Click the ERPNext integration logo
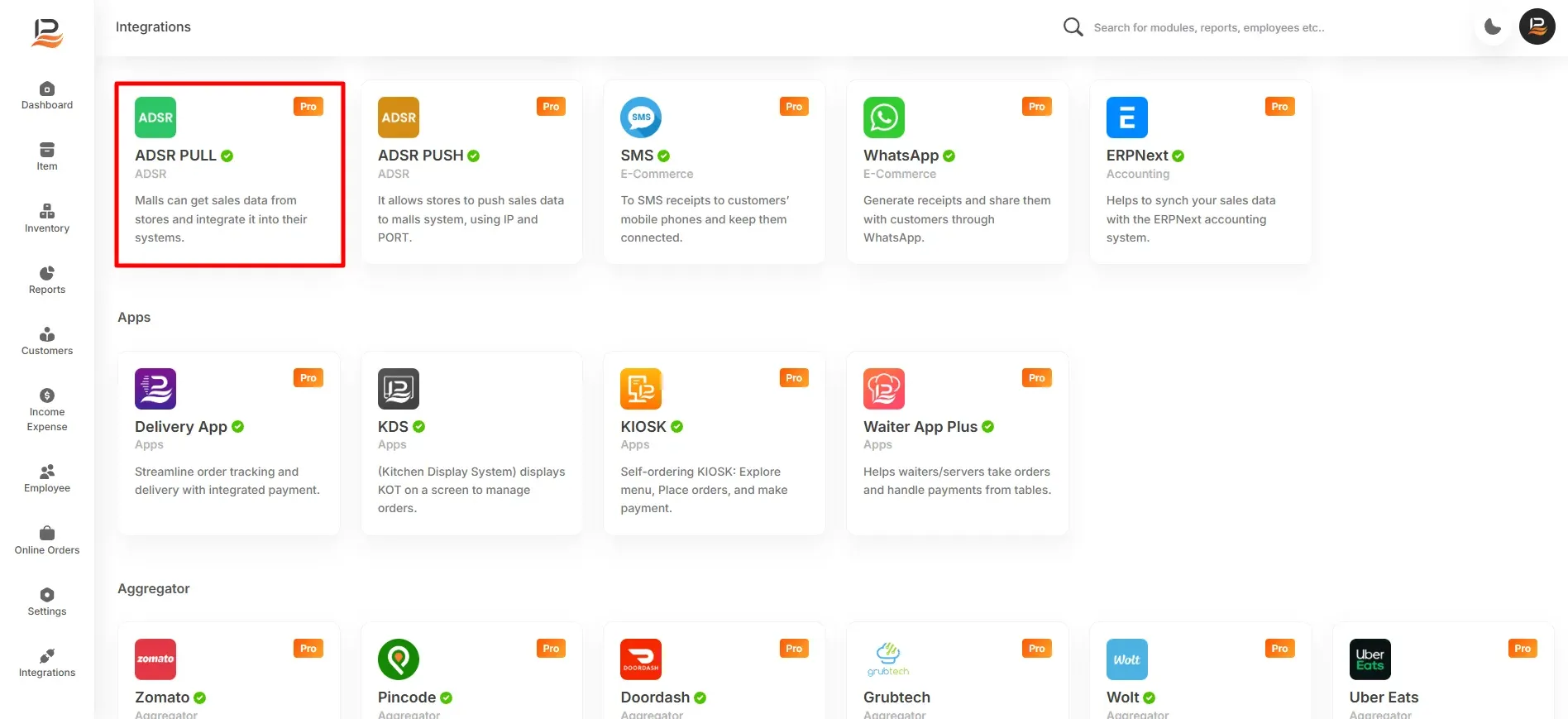Screen dimensions: 1568x719 1127,117
